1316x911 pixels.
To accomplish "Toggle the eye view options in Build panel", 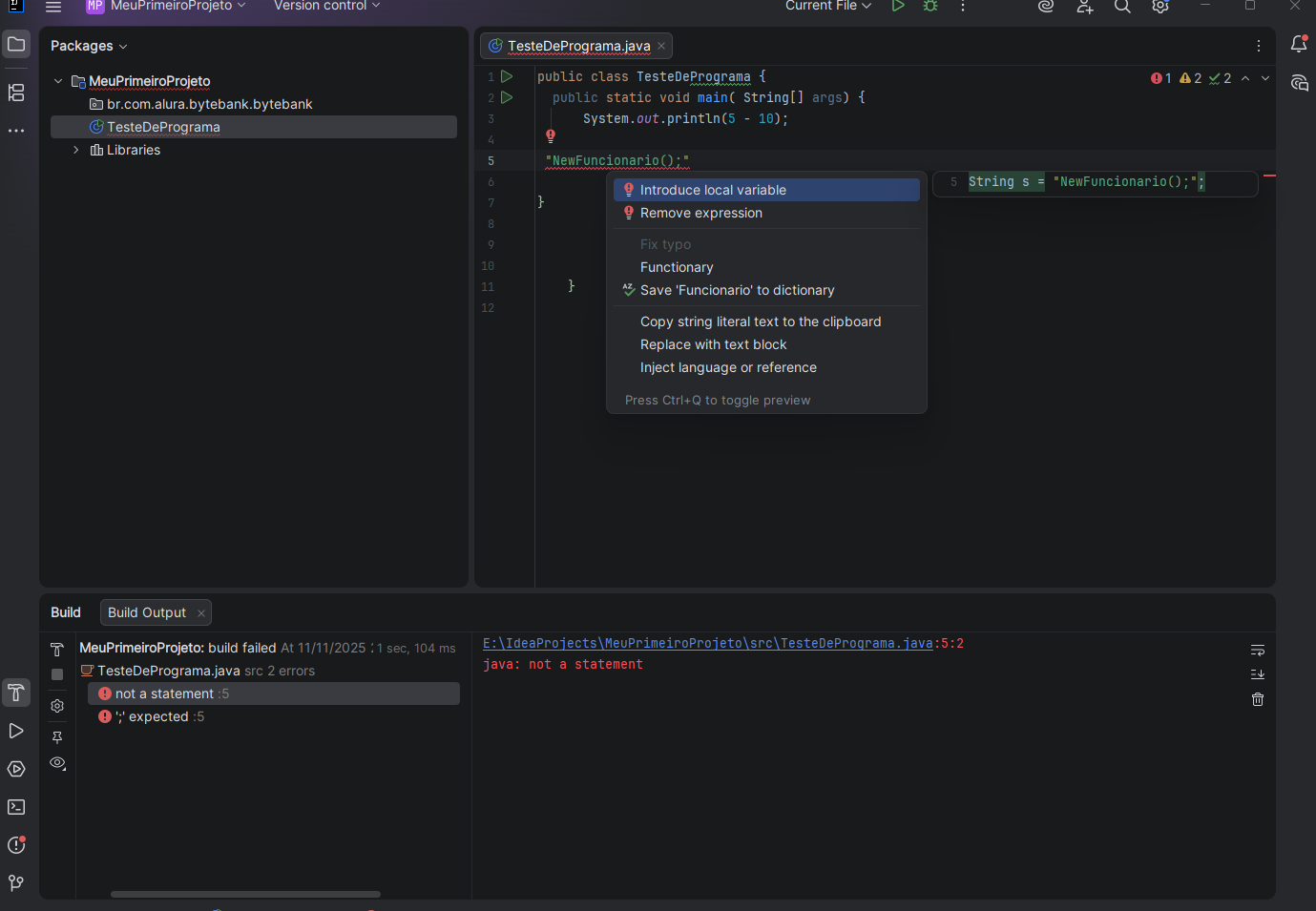I will click(57, 763).
